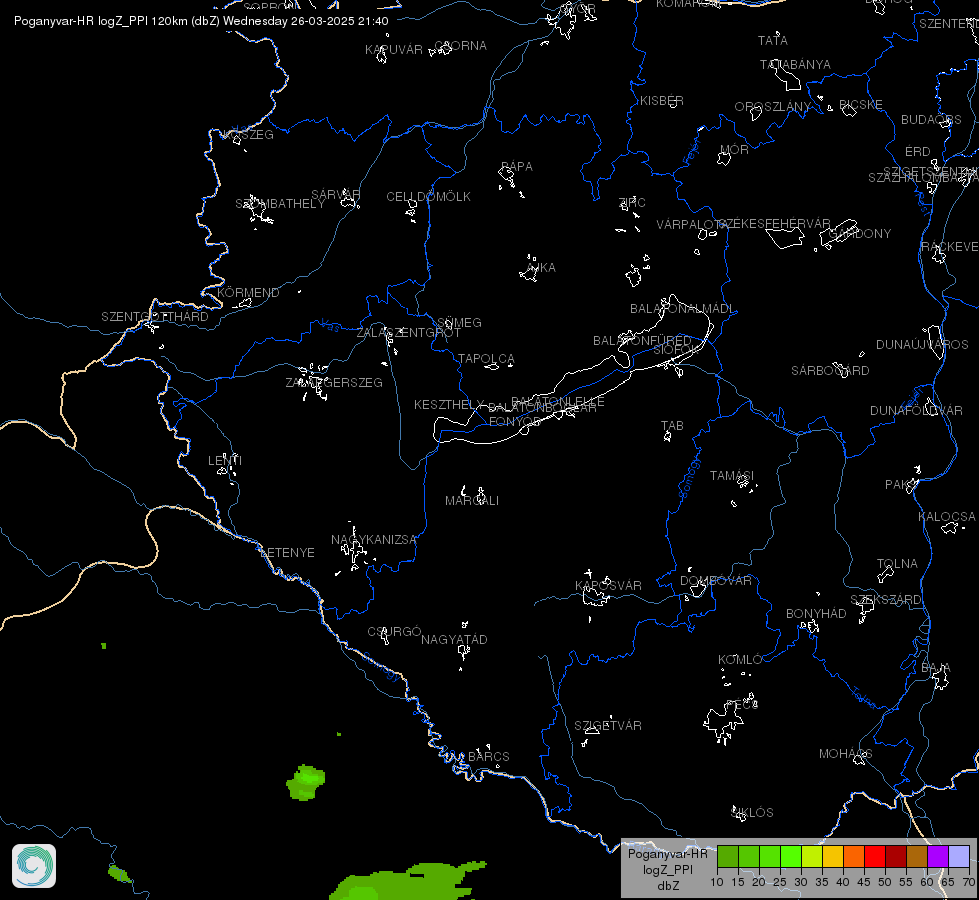Click the KAPUVÁR city label
The image size is (979, 900).
pyautogui.click(x=394, y=49)
